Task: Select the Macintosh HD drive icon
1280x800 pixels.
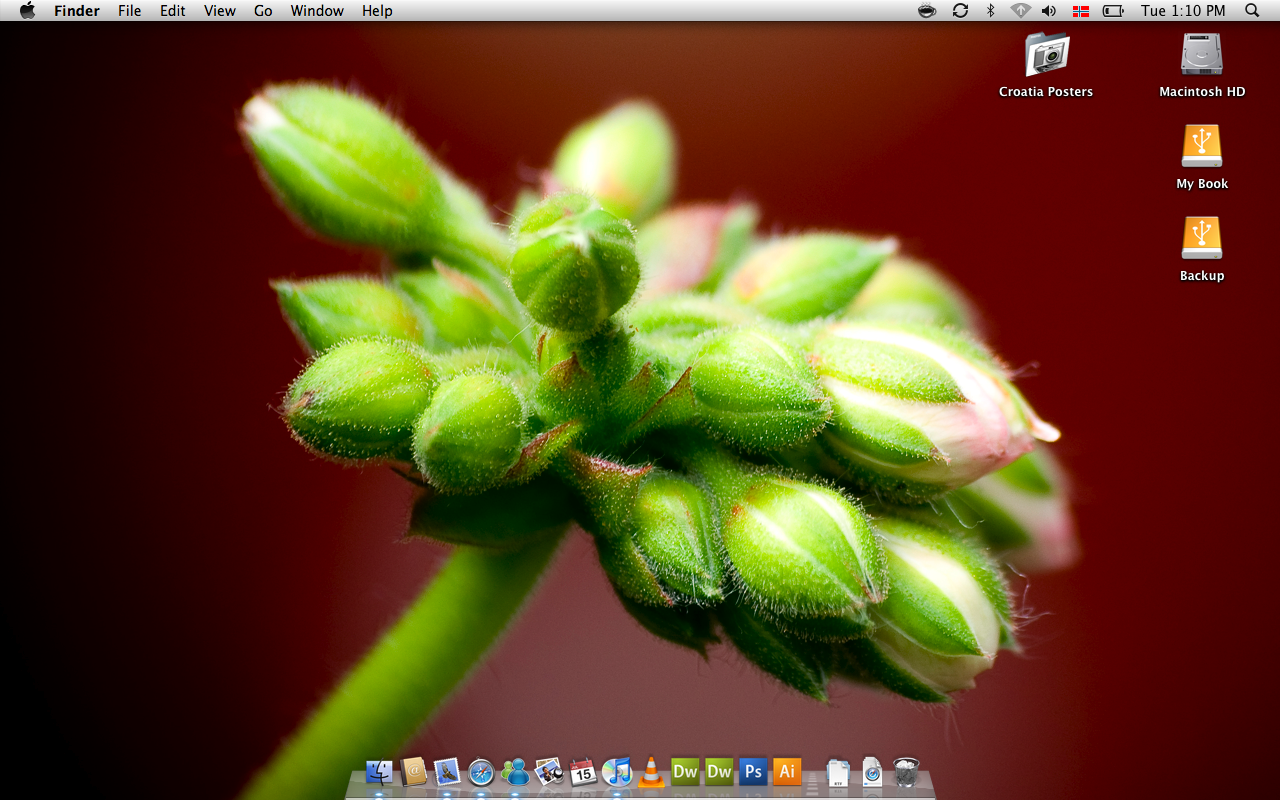Action: (1202, 55)
